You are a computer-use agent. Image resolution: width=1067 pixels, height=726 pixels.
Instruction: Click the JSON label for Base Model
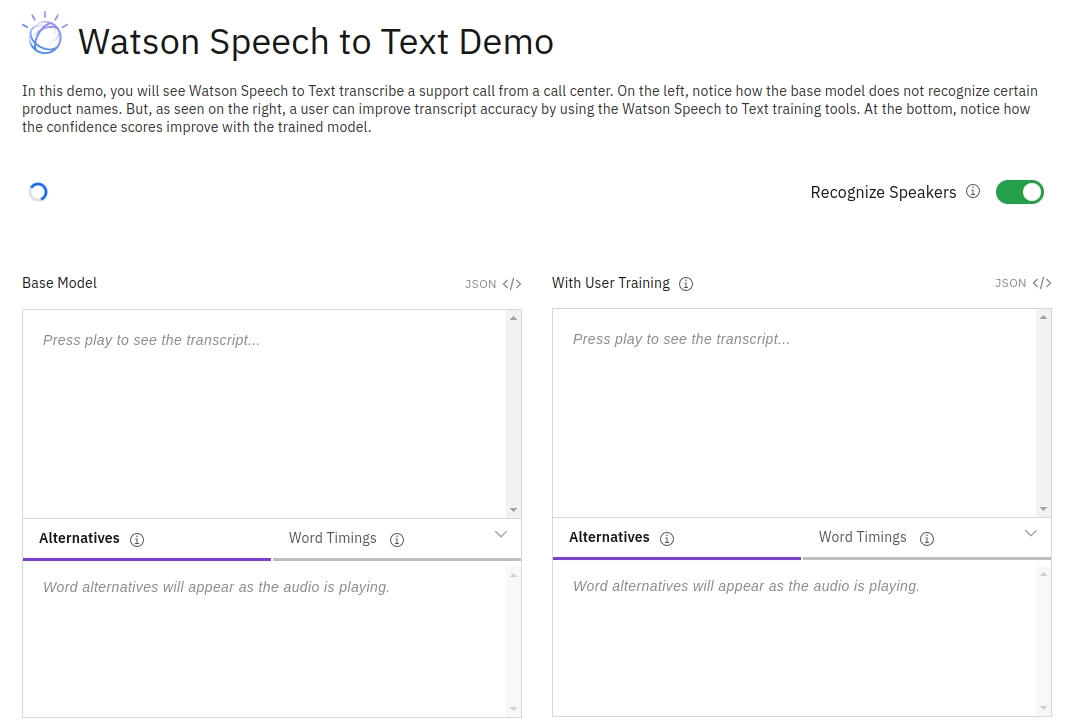480,284
